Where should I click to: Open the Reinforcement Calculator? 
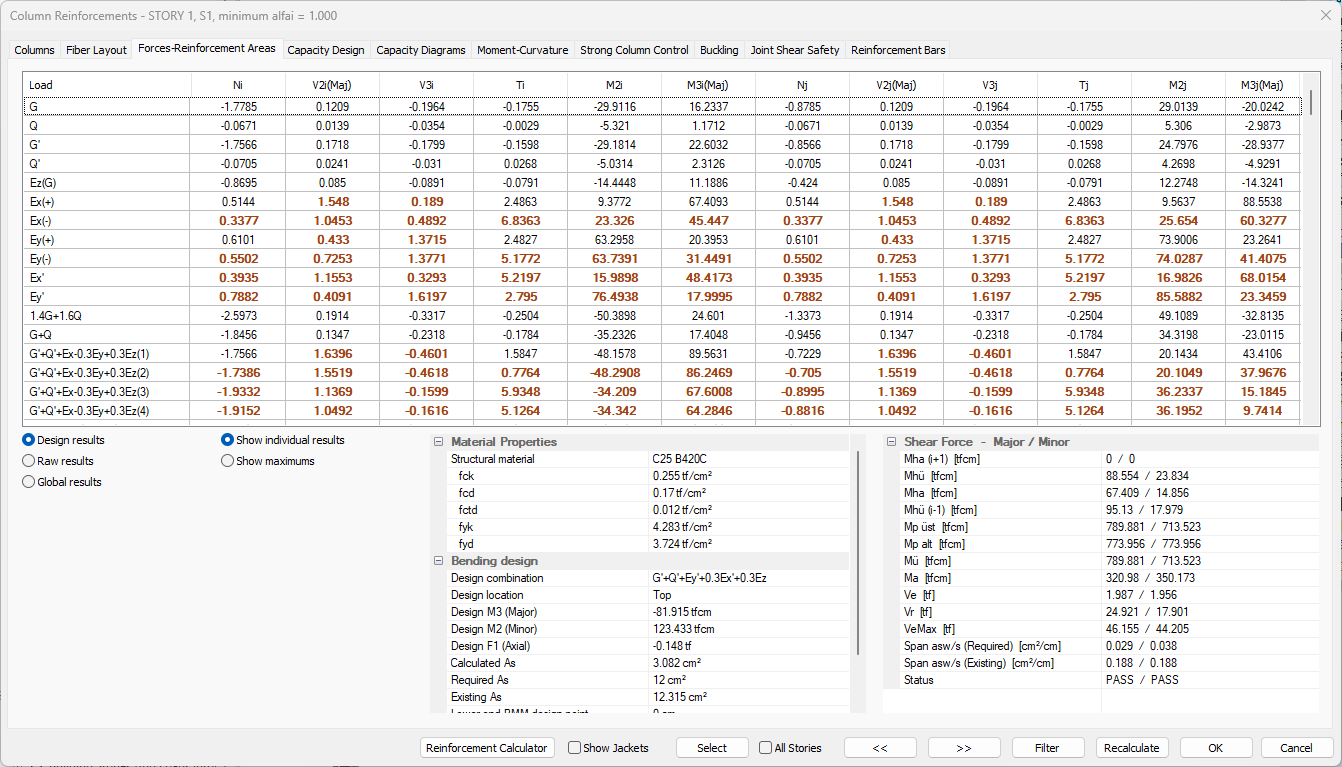tap(487, 748)
